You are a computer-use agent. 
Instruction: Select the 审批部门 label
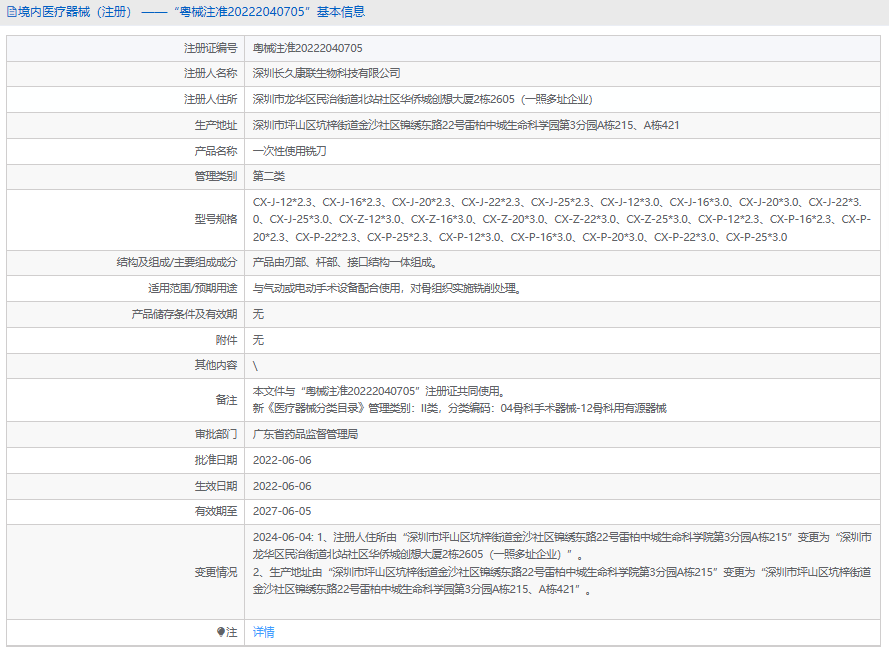(216, 434)
